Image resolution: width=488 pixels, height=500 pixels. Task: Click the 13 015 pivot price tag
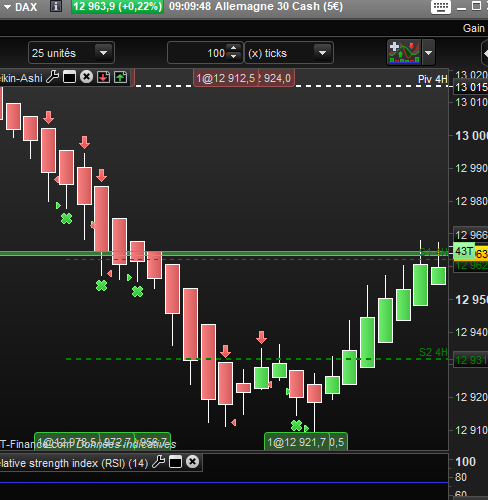click(471, 87)
